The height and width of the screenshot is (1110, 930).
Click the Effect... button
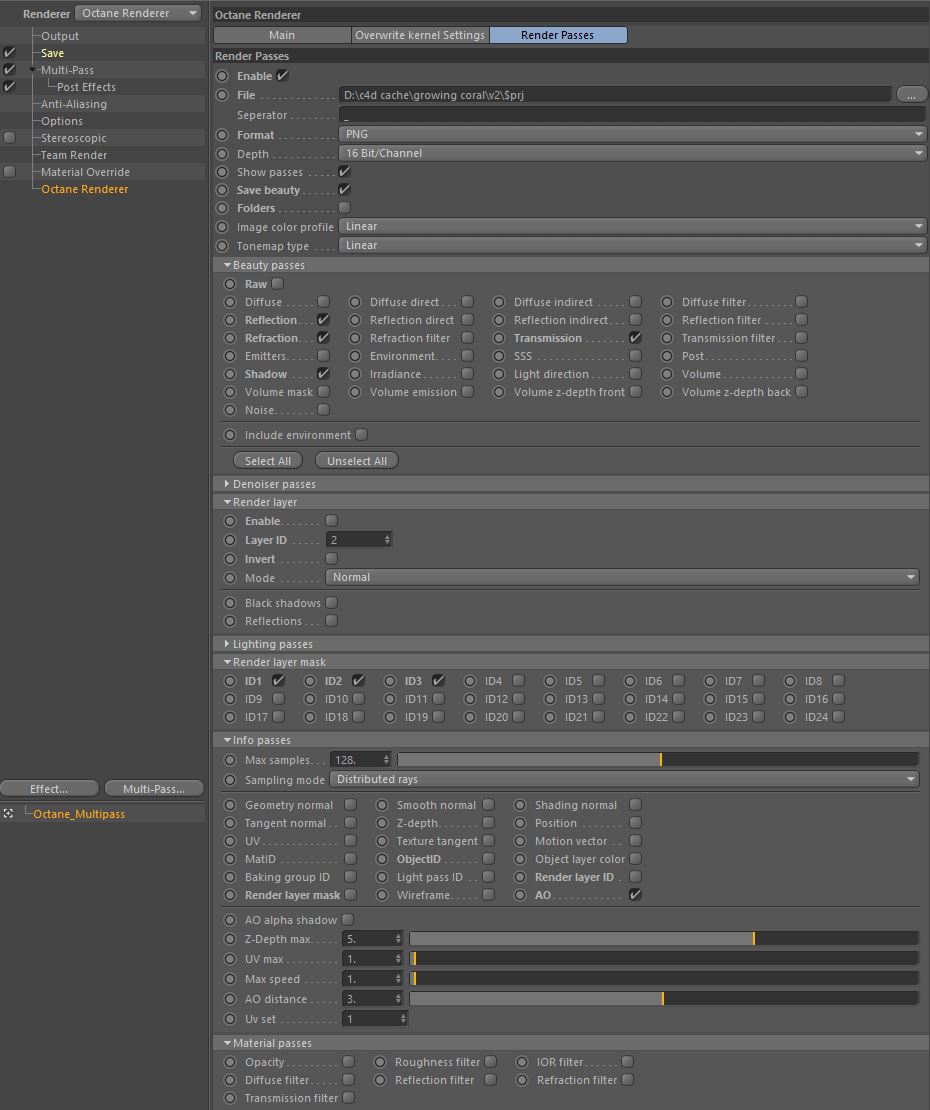click(x=49, y=789)
